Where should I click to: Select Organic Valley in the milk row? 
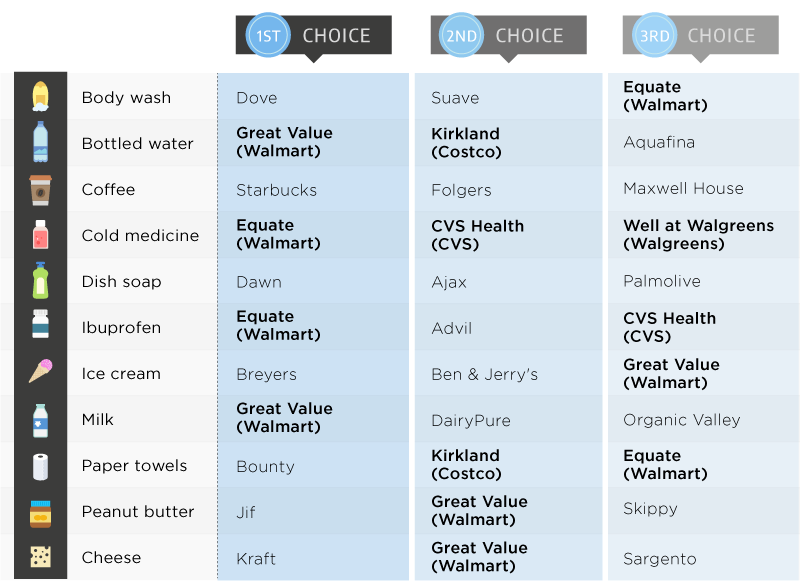(x=681, y=420)
